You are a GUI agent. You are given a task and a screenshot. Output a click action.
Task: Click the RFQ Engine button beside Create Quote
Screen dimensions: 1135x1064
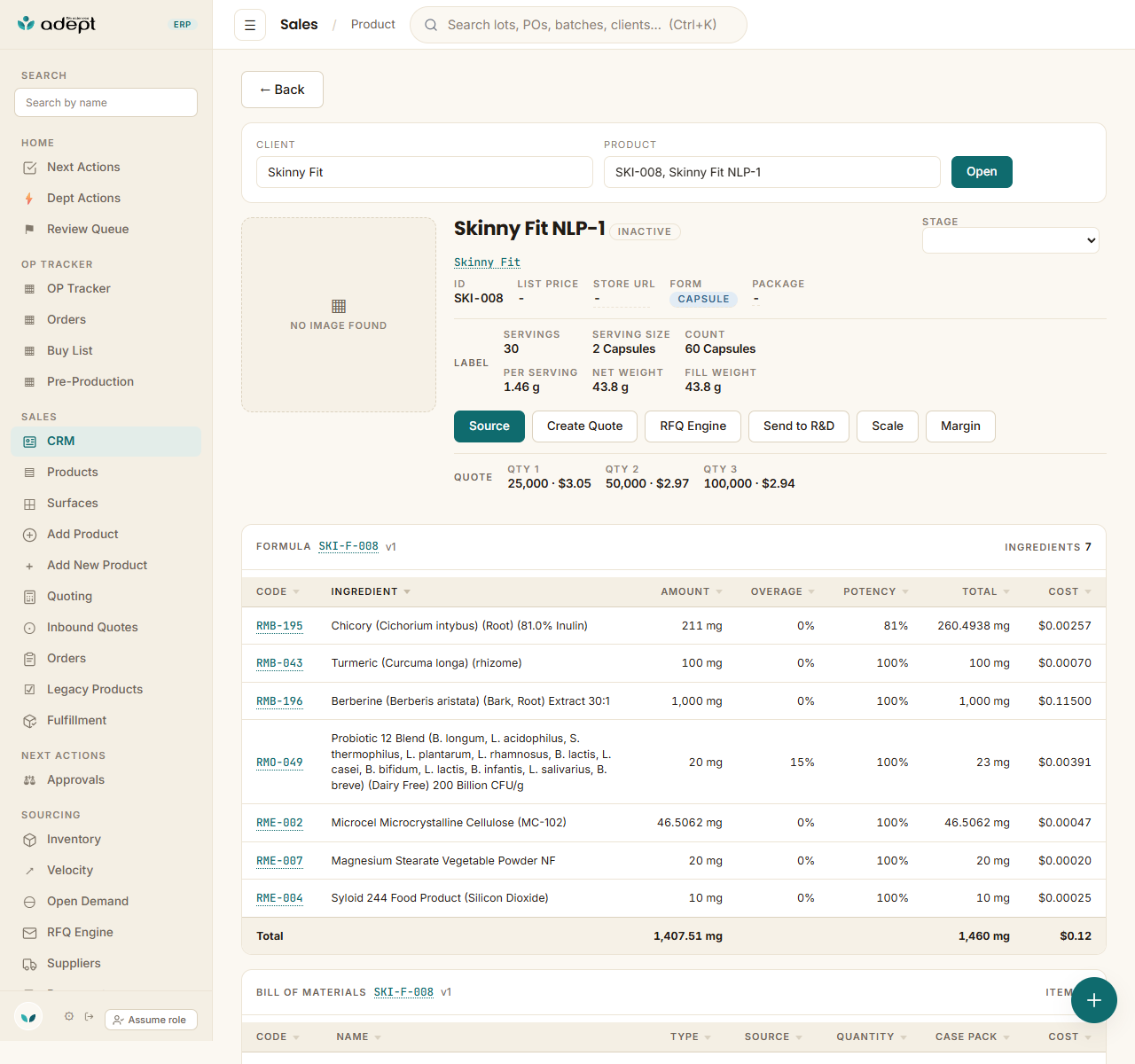[693, 426]
